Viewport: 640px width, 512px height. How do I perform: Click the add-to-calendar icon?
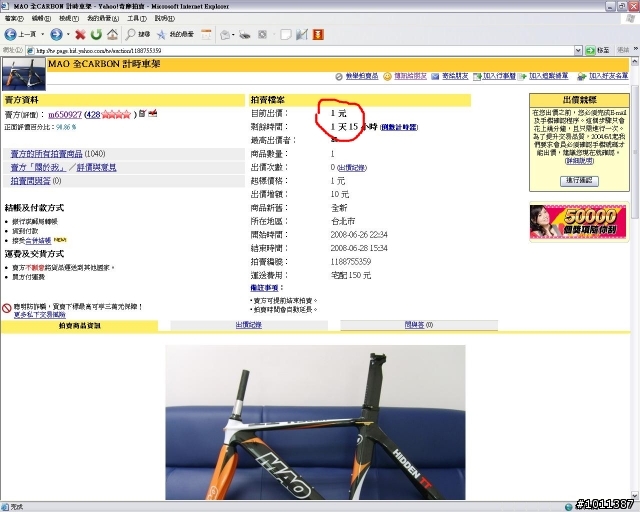(x=477, y=77)
